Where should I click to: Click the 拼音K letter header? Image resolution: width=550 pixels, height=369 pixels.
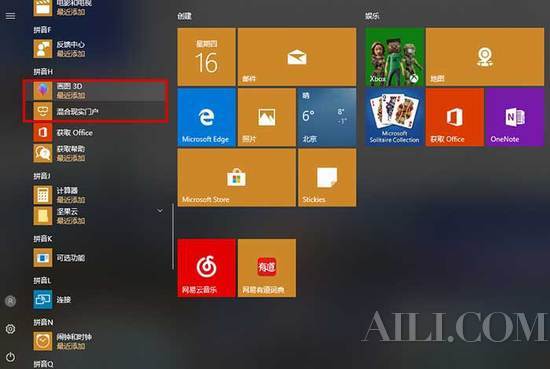[x=43, y=239]
